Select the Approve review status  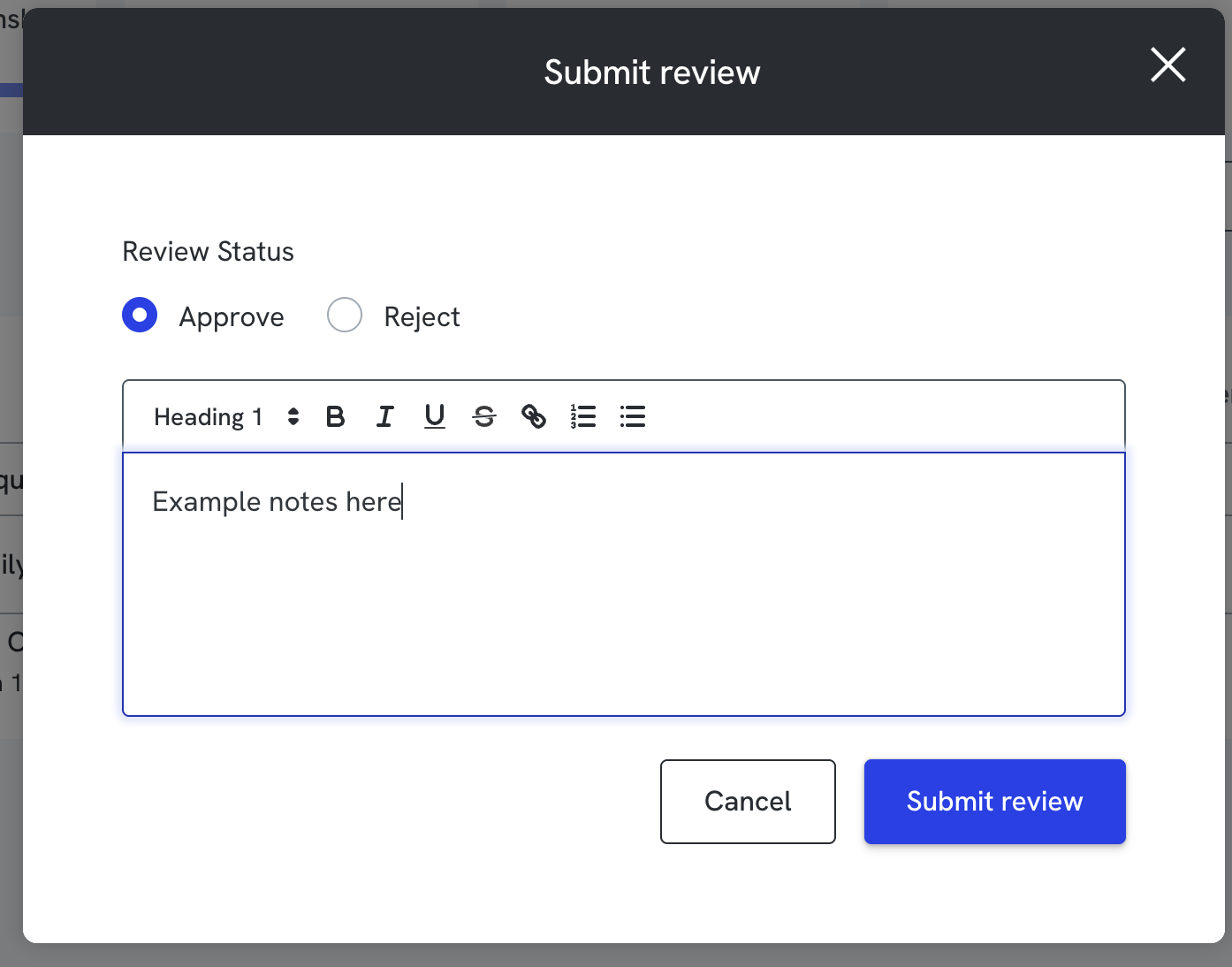point(140,316)
